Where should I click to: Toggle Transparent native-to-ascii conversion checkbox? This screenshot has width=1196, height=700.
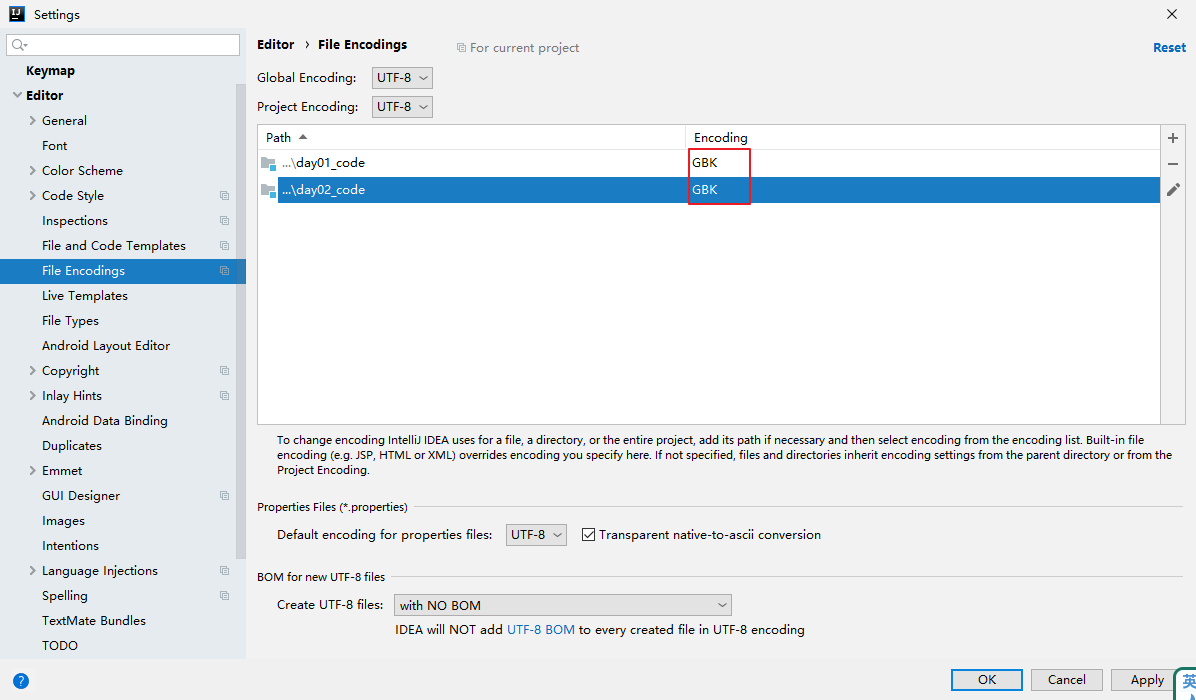coord(588,535)
